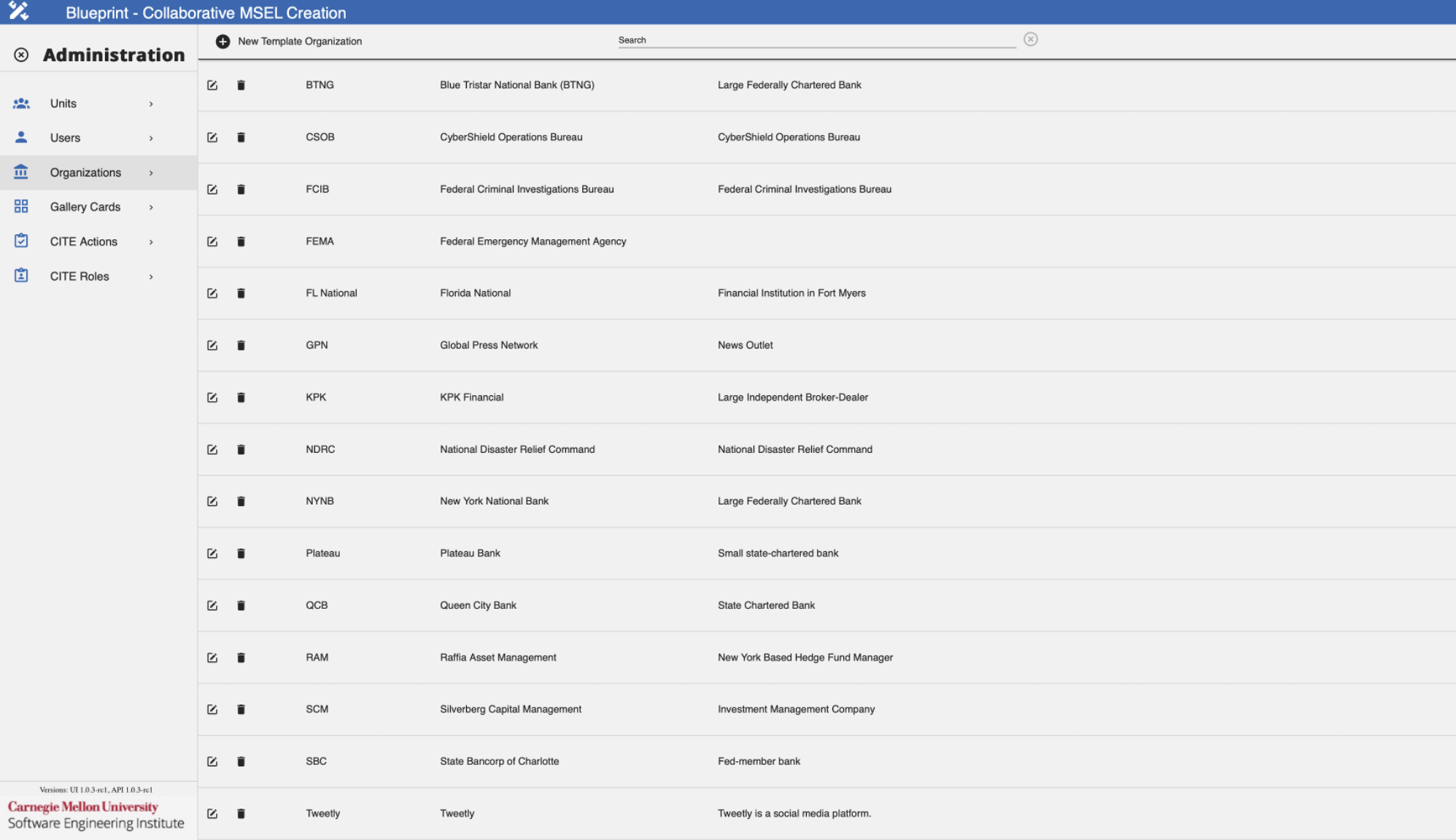Edit the BTNG organization entry
Image resolution: width=1456 pixels, height=840 pixels.
click(x=212, y=85)
